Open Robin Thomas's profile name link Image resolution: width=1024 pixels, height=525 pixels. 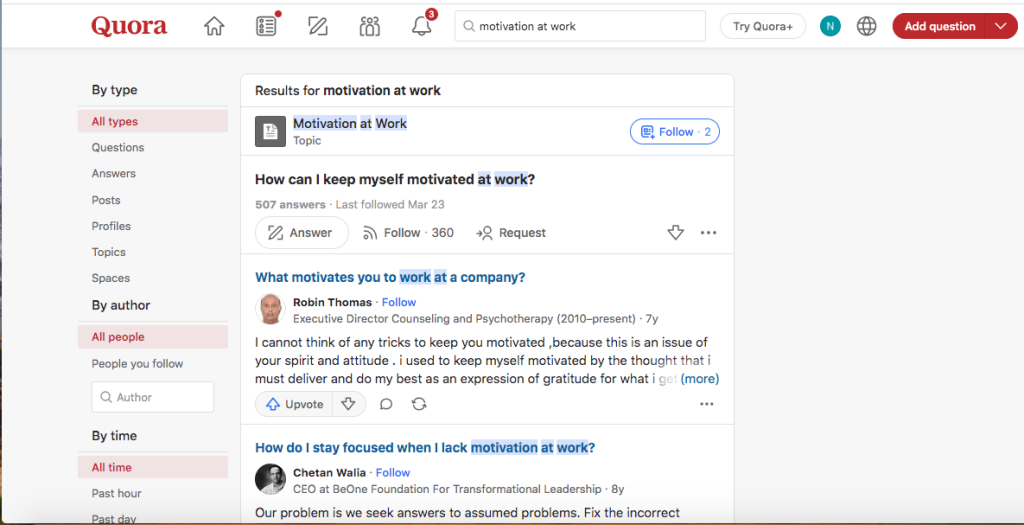click(x=332, y=302)
